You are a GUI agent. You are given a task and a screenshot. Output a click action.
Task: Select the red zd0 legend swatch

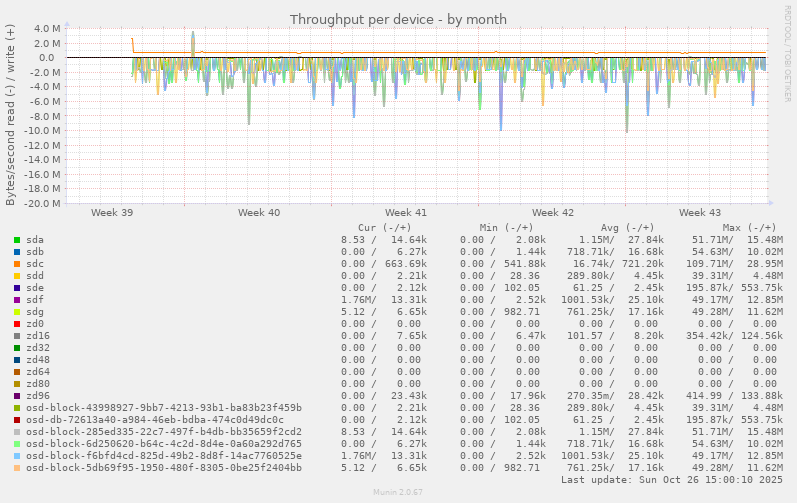point(17,324)
